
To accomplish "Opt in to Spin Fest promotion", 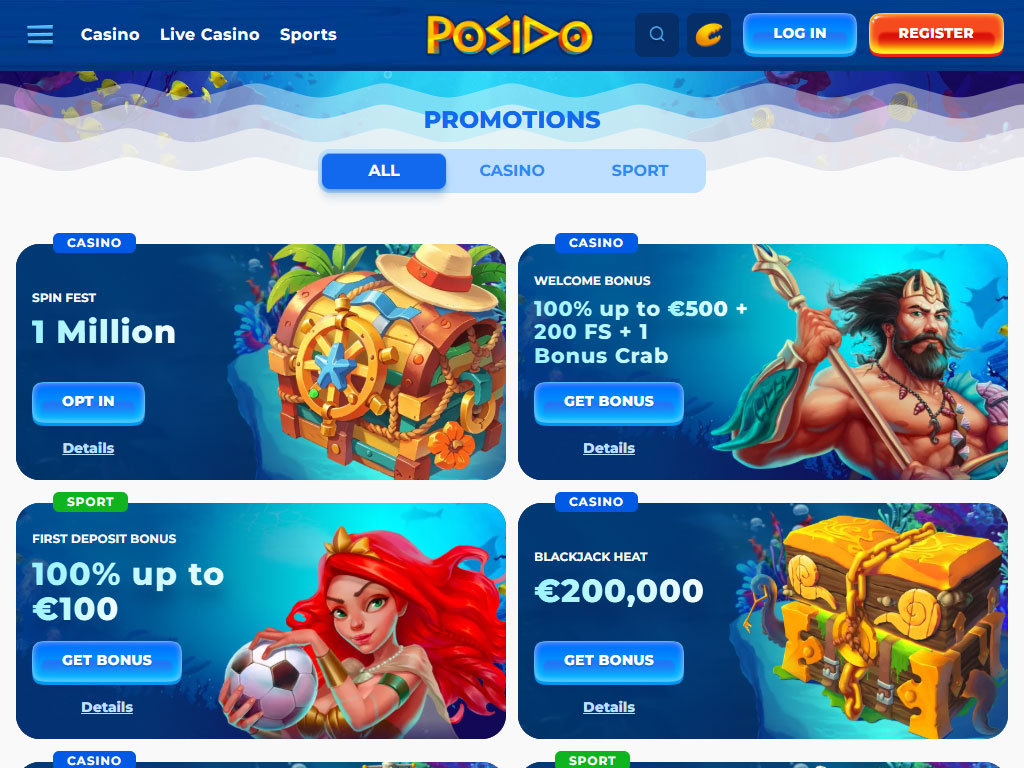I will pyautogui.click(x=88, y=402).
